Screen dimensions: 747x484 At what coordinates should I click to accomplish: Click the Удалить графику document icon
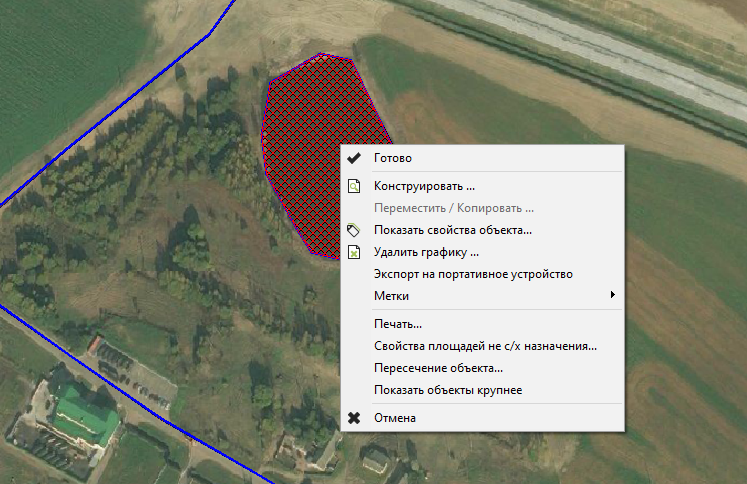point(354,252)
